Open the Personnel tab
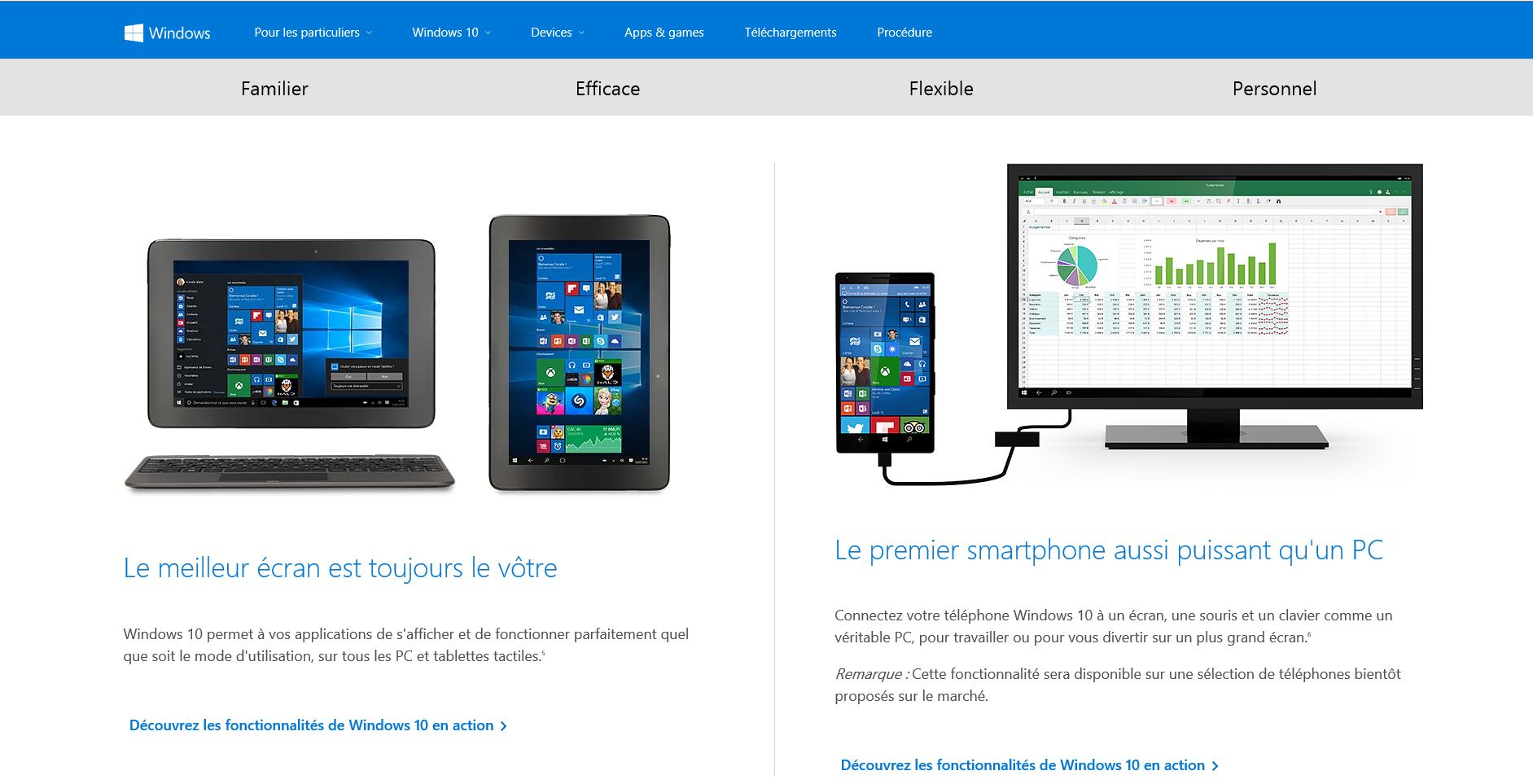1533x784 pixels. [x=1274, y=88]
